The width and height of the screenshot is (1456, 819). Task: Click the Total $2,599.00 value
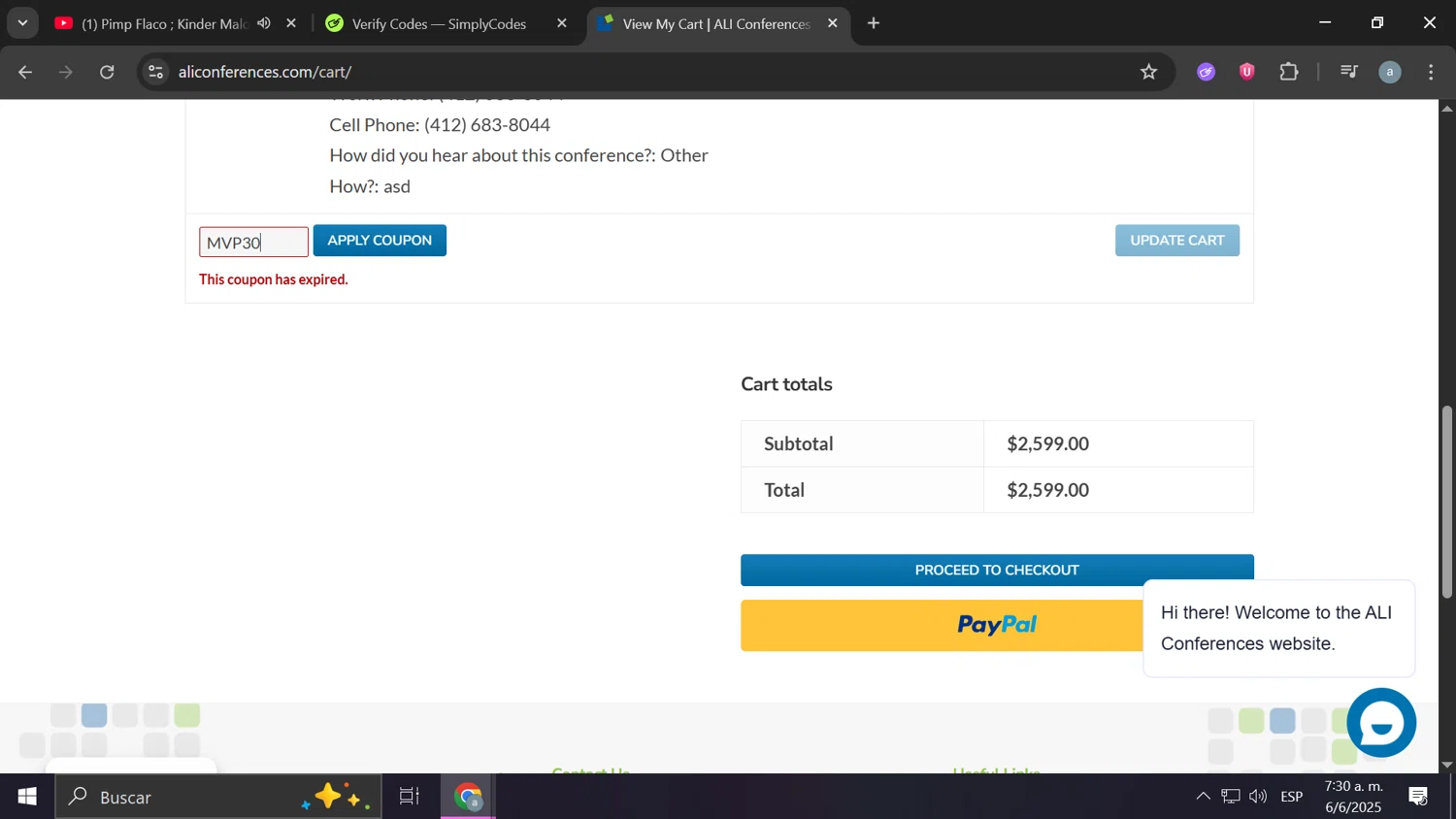(x=1047, y=490)
